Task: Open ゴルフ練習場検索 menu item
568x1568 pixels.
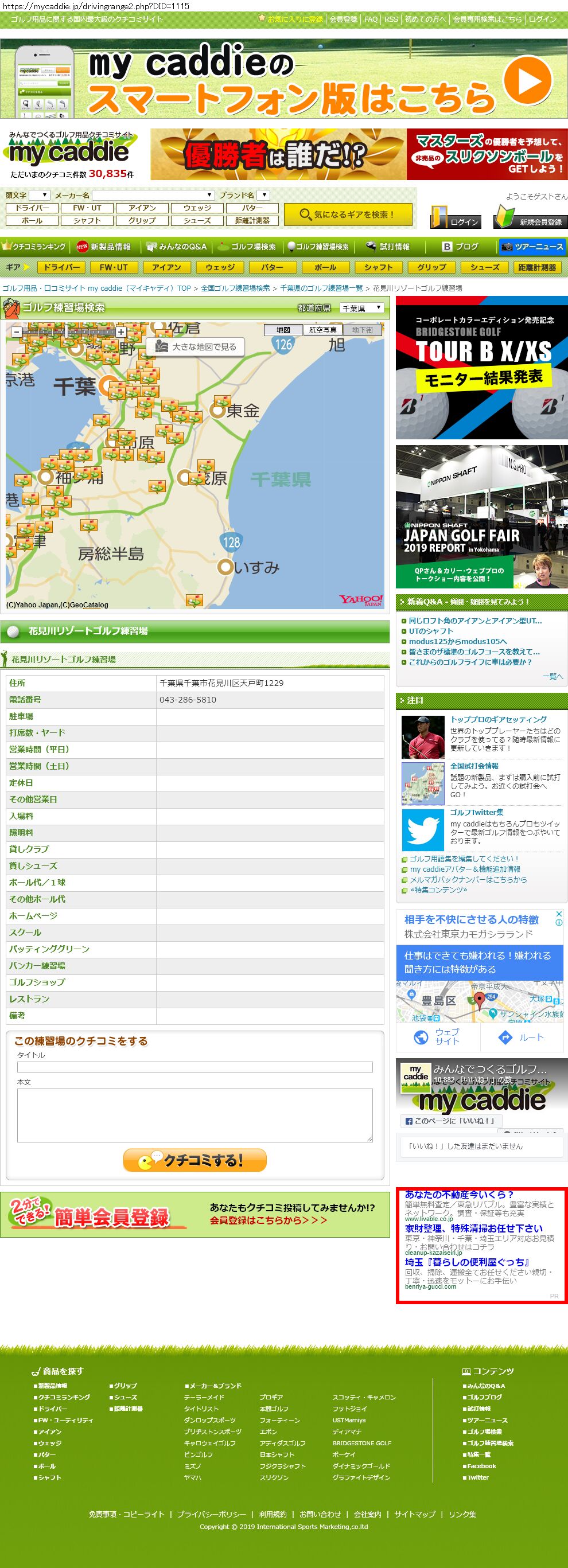Action: click(x=318, y=247)
